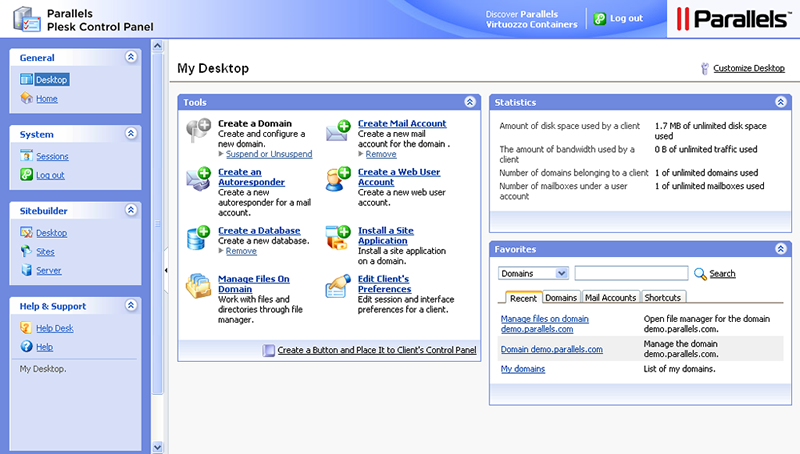
Task: Click the sidebar scrollbar up arrow
Action: (x=157, y=46)
